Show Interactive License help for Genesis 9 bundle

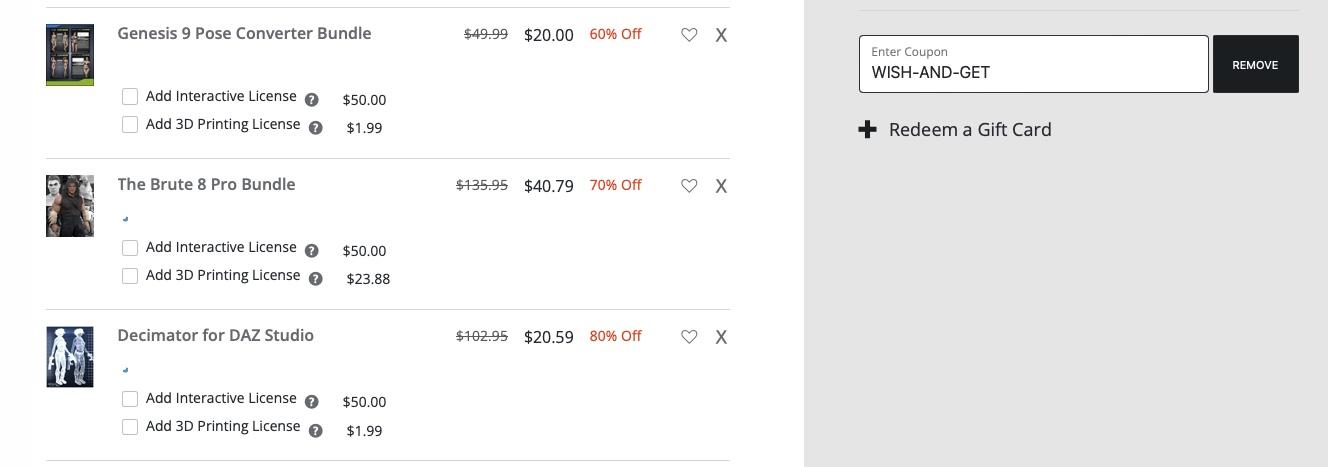point(312,100)
